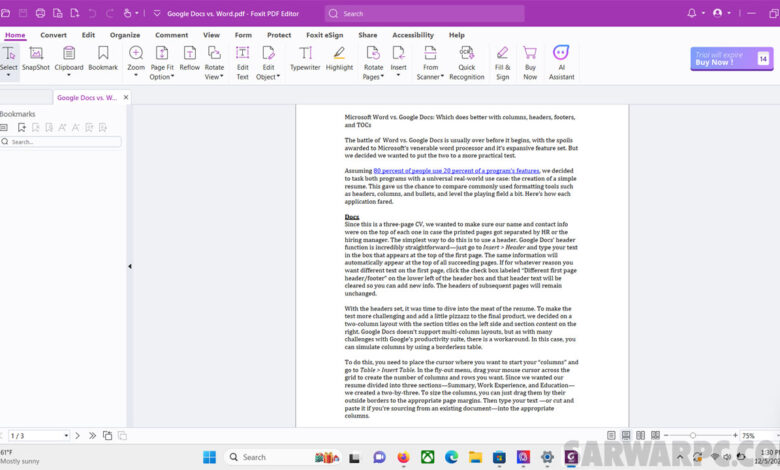Click the top Search box in title bar
Image resolution: width=780 pixels, height=470 pixels.
(424, 13)
